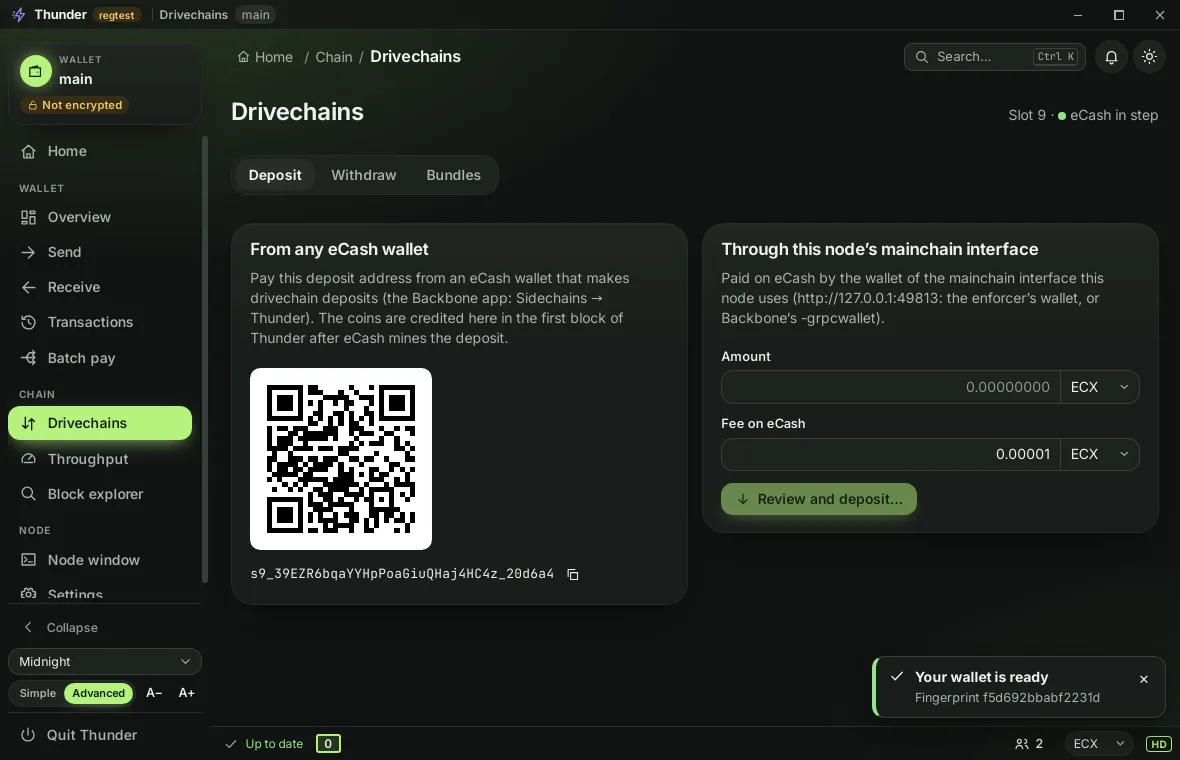Select the Withdraw tab
Image resolution: width=1180 pixels, height=760 pixels.
tap(363, 175)
